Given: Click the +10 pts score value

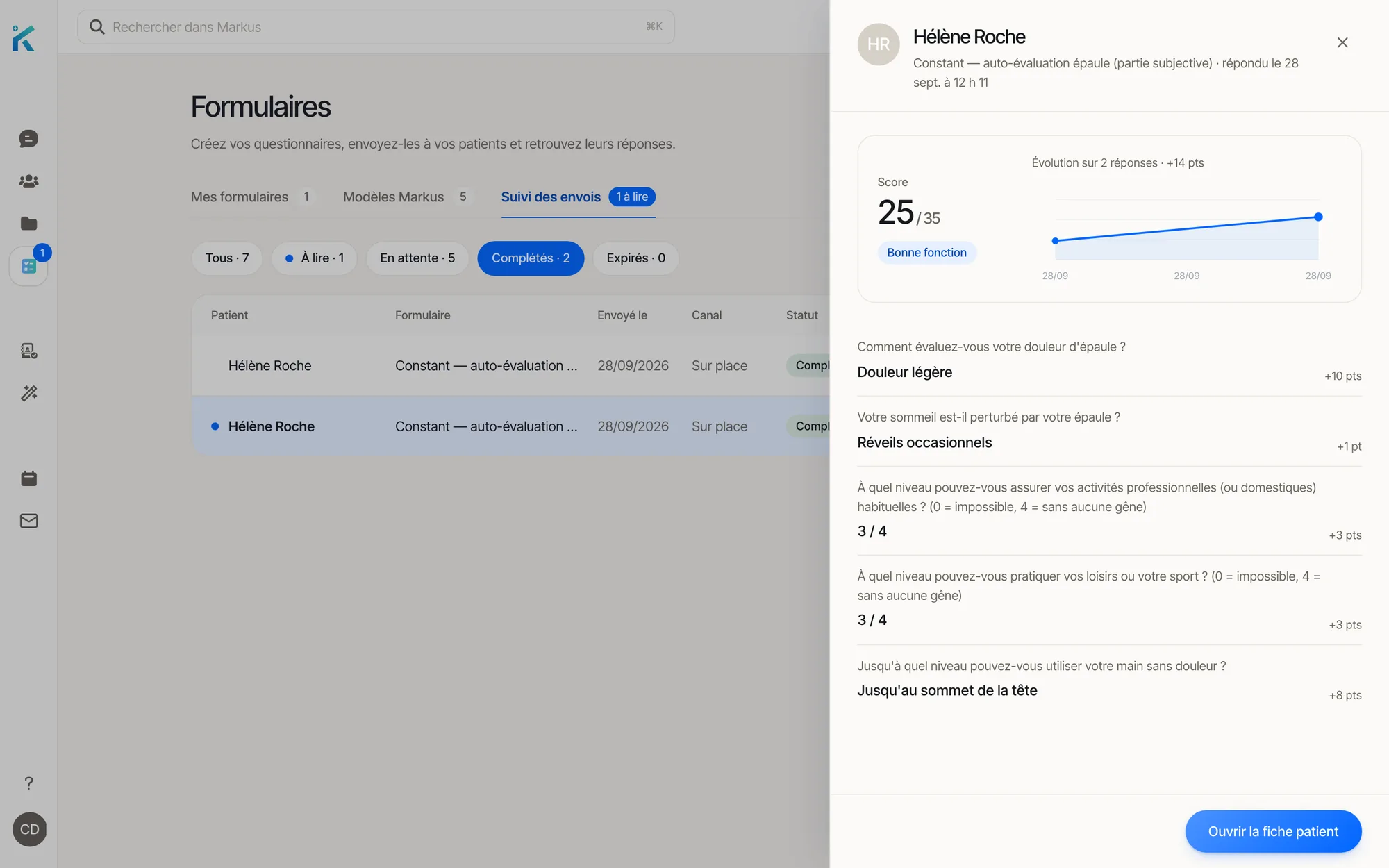Looking at the screenshot, I should [1342, 376].
